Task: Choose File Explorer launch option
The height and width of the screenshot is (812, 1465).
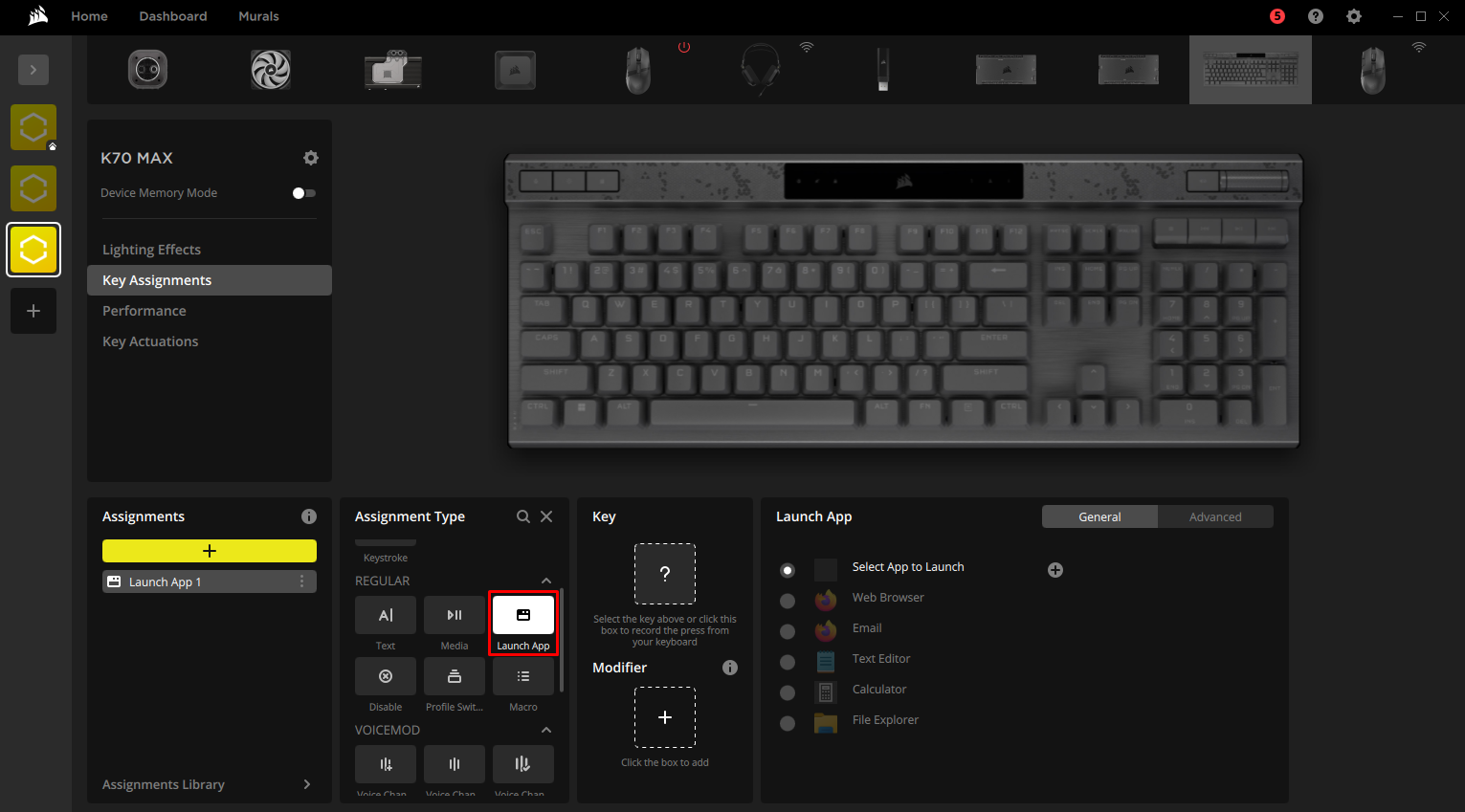Action: click(787, 723)
